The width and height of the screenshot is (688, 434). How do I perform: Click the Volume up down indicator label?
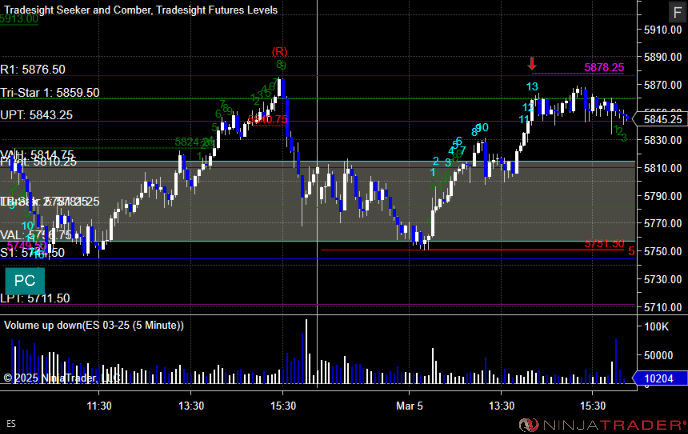point(94,325)
